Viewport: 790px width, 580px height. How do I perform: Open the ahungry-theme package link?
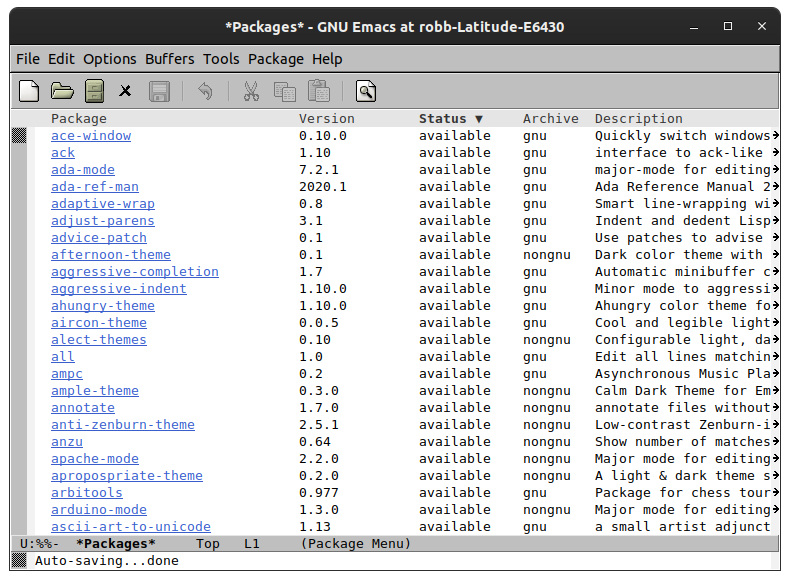coord(103,306)
